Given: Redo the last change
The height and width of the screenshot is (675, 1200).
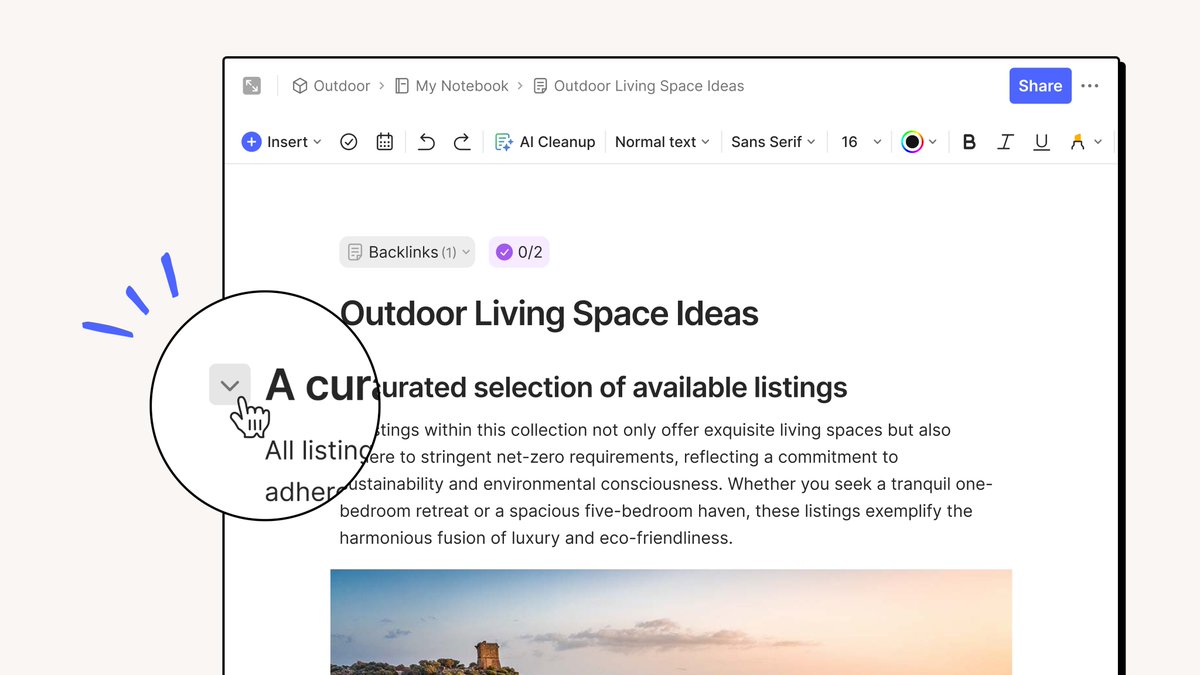Looking at the screenshot, I should pyautogui.click(x=462, y=141).
